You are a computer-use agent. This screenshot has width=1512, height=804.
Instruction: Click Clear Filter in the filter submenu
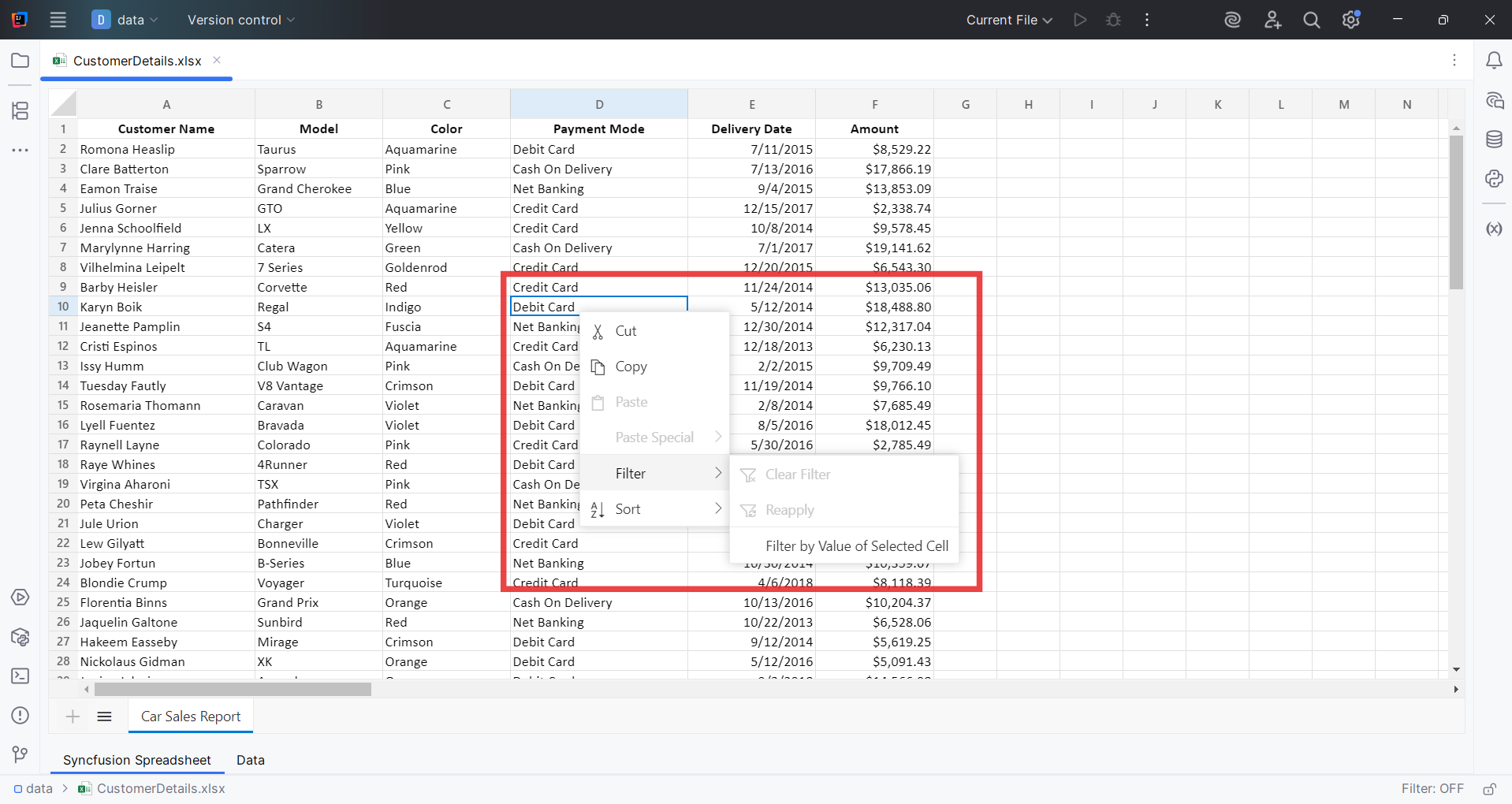797,474
